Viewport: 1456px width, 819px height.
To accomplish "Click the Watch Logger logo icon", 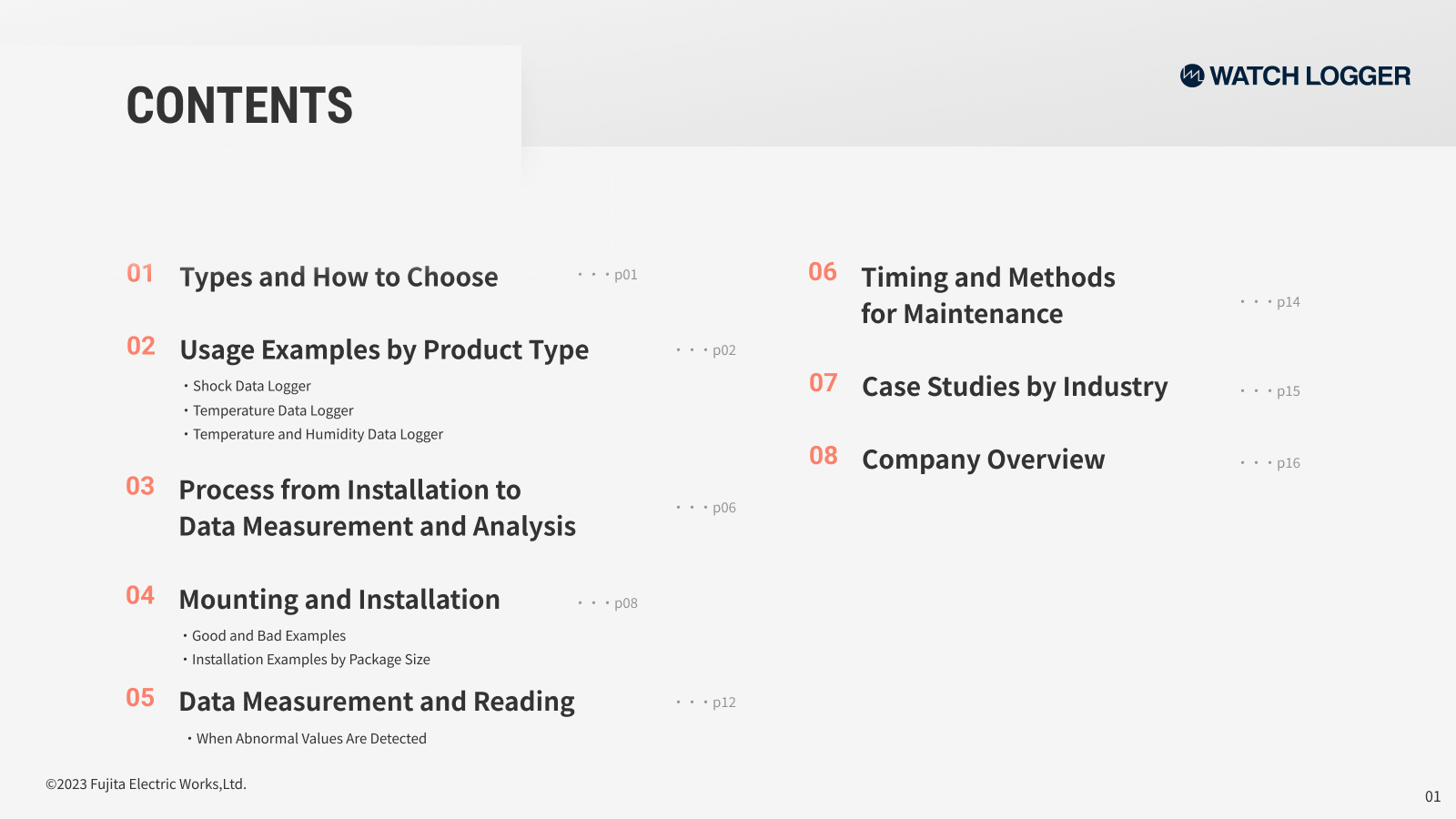I will click(1192, 76).
